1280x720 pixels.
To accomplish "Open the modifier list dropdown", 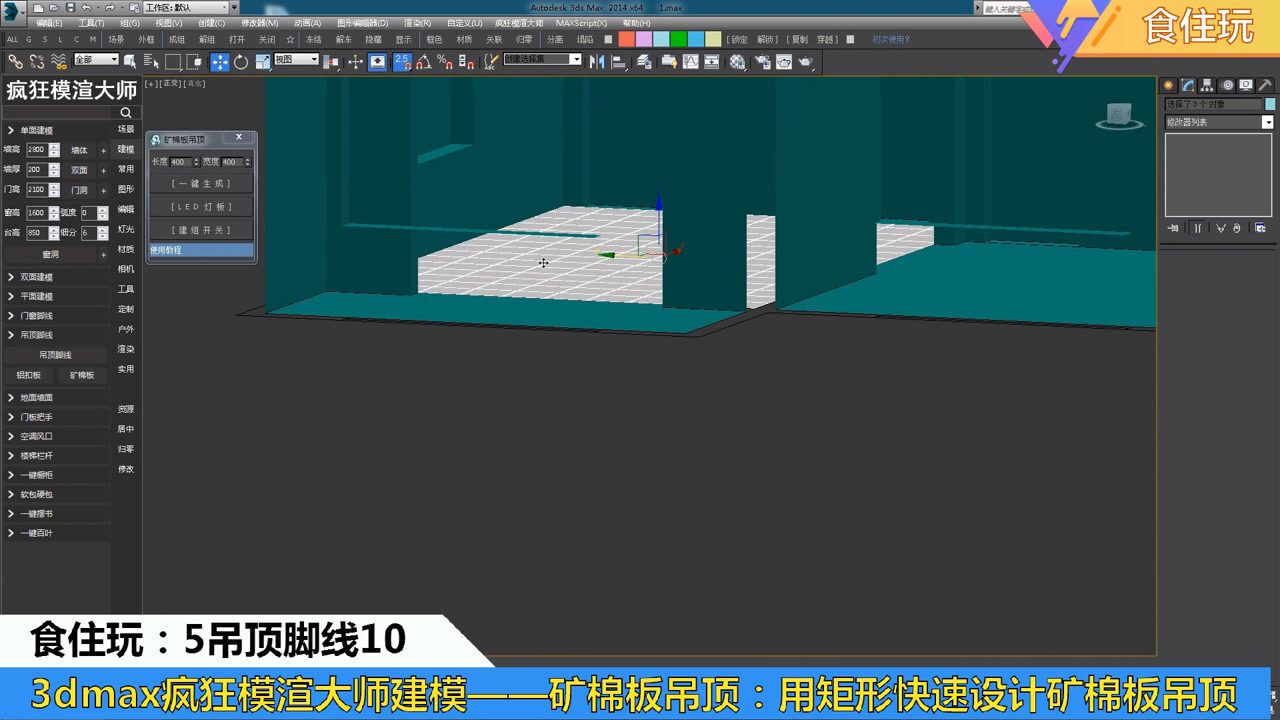I will click(1219, 122).
